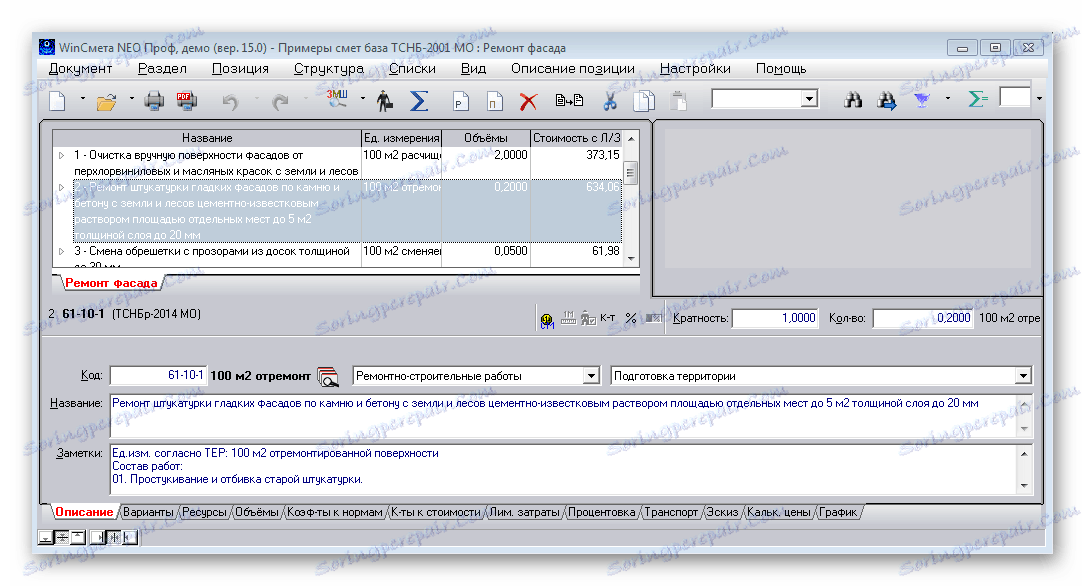Click the percent sign icon

[x=630, y=318]
